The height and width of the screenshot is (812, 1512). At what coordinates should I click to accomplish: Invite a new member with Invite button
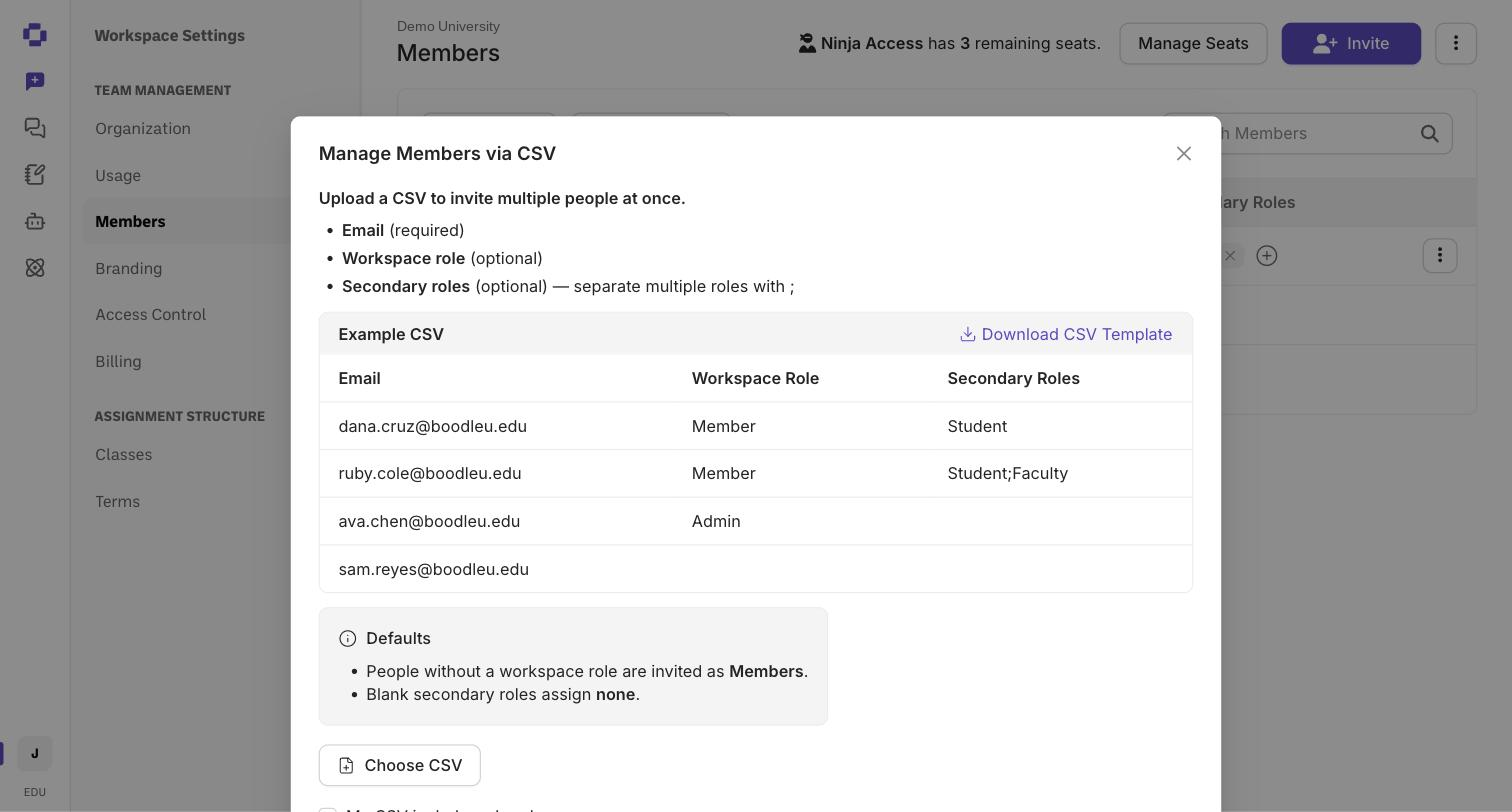[1351, 44]
